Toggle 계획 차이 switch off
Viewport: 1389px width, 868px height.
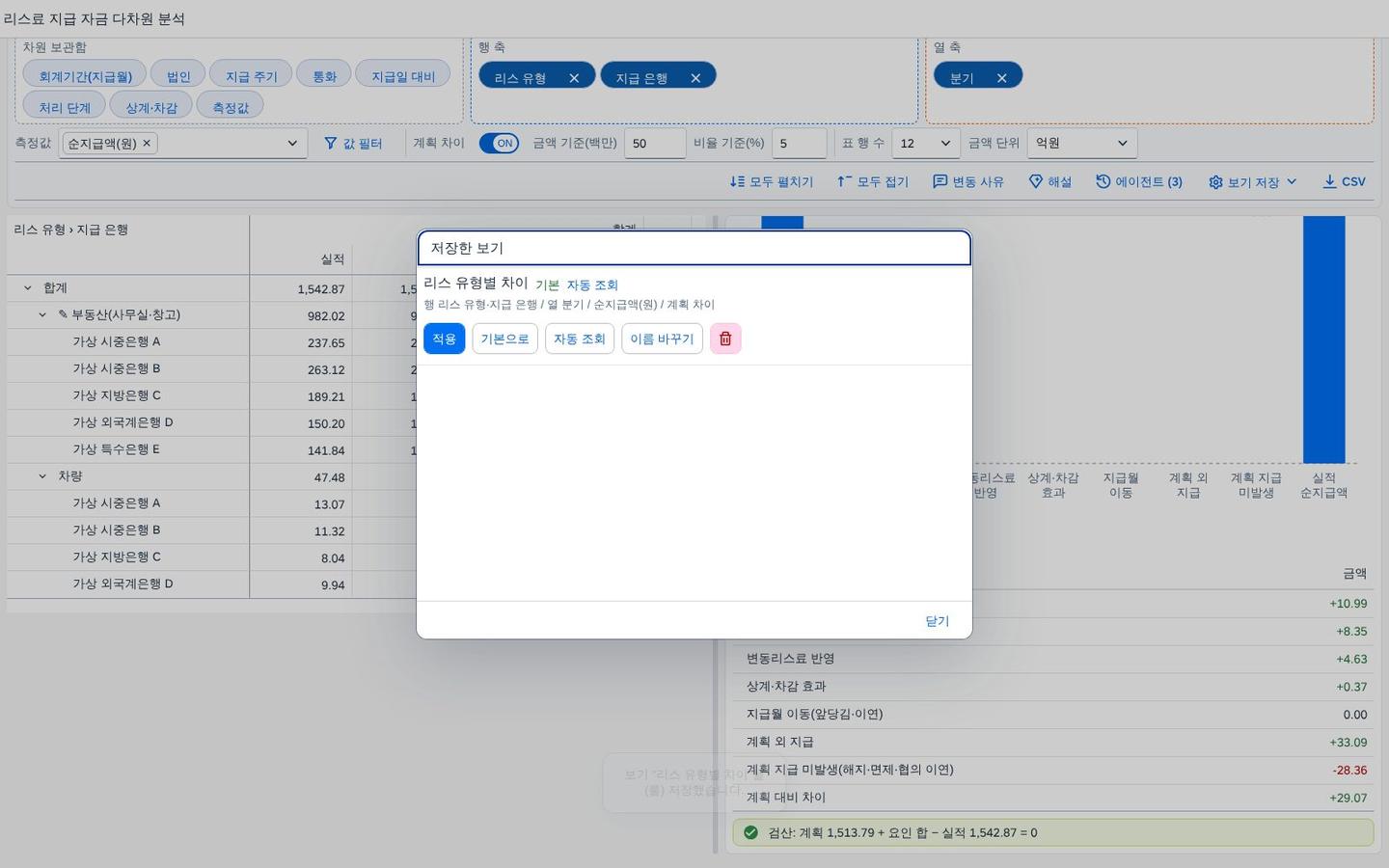tap(499, 143)
